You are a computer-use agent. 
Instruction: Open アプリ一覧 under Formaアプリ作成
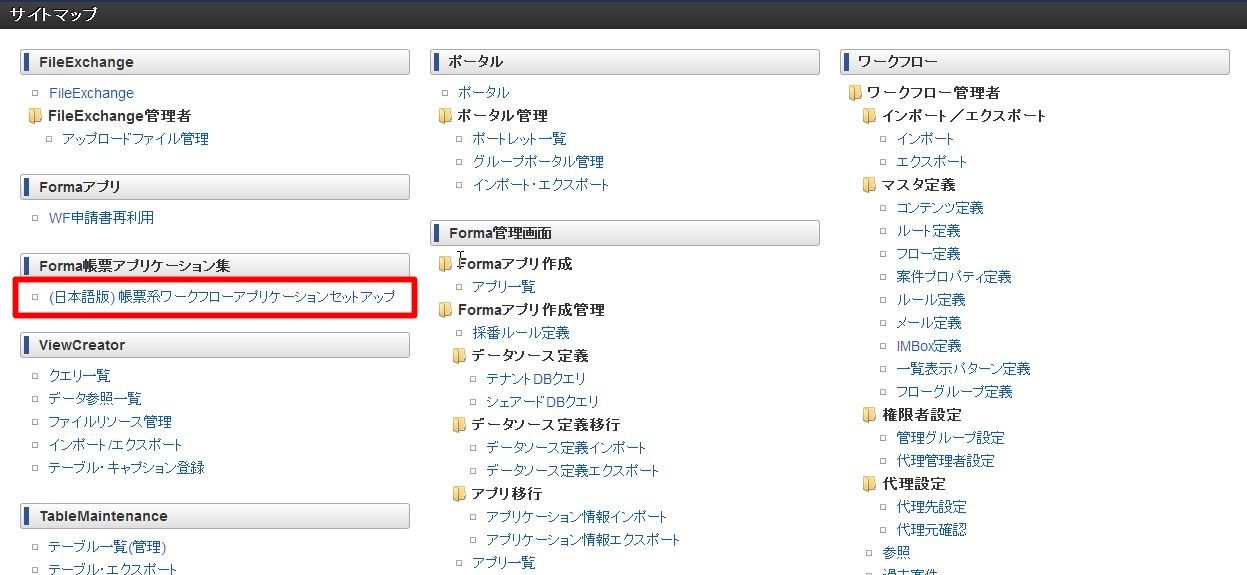click(504, 287)
